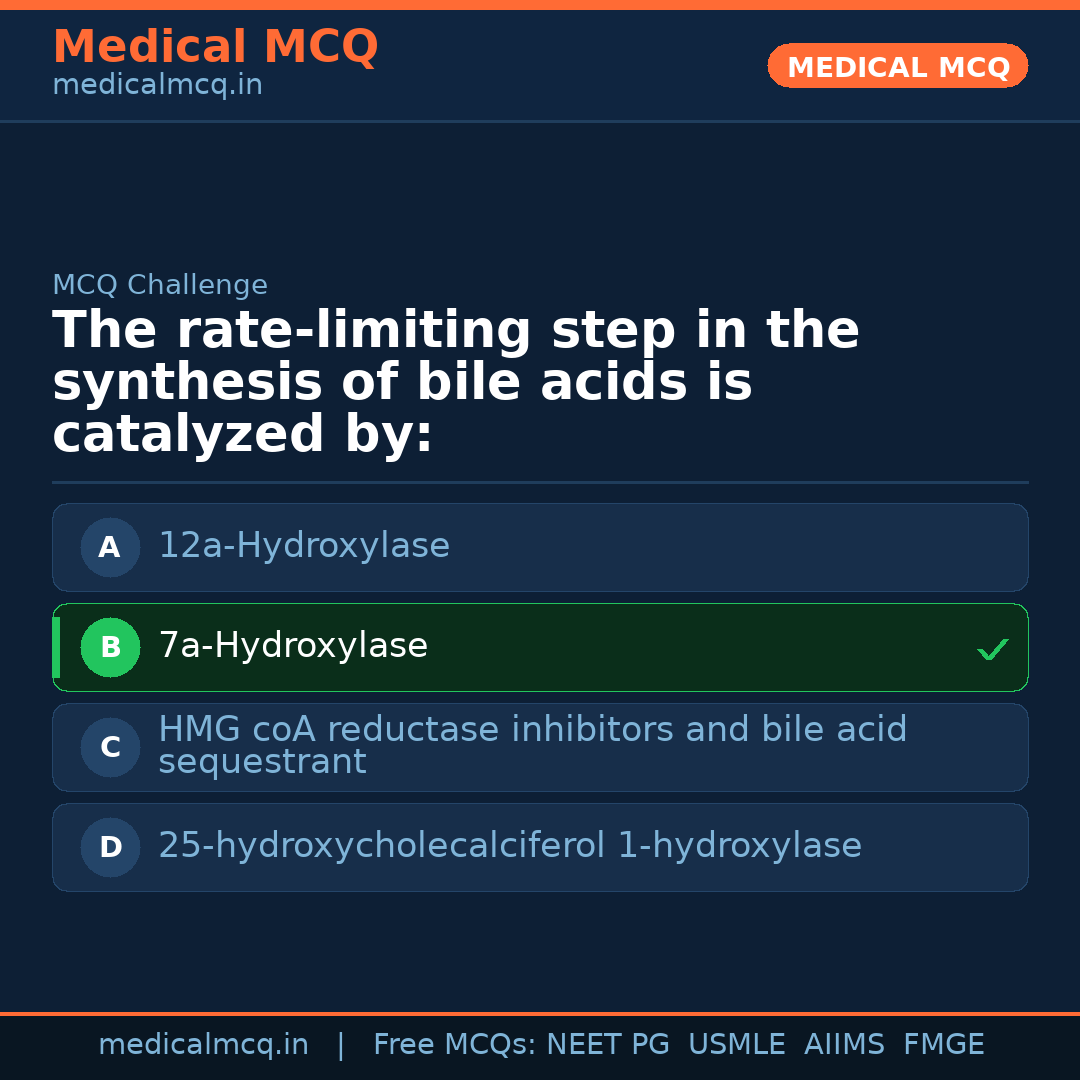Select the 12a-Hydroxylase answer text
The width and height of the screenshot is (1080, 1080).
point(304,546)
